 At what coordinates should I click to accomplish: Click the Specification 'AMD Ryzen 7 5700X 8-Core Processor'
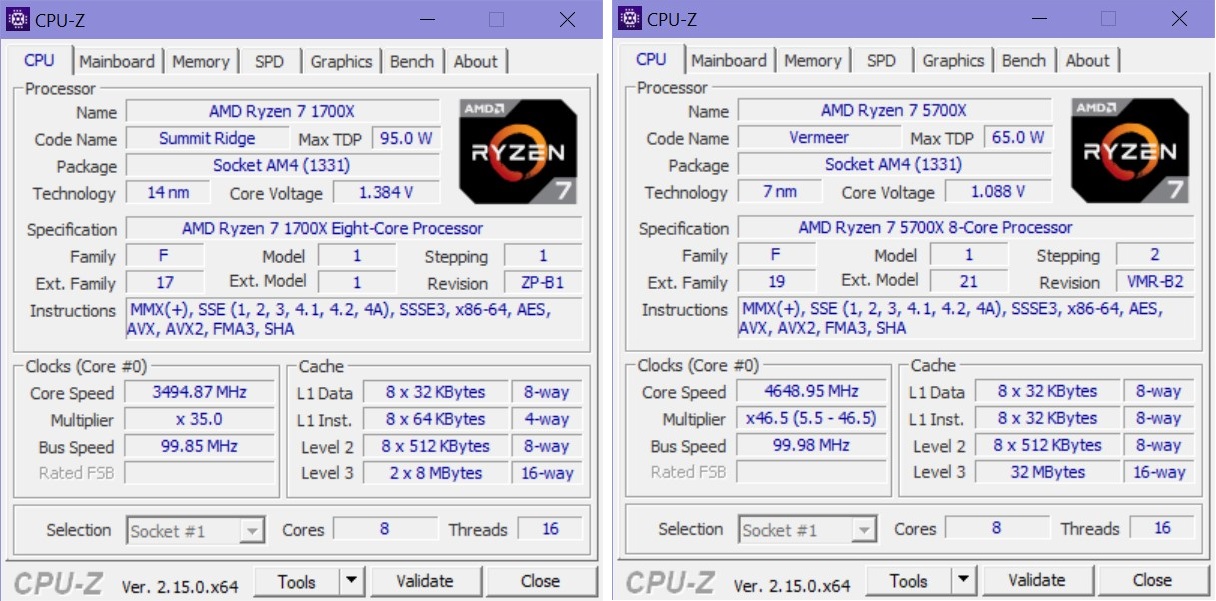966,227
